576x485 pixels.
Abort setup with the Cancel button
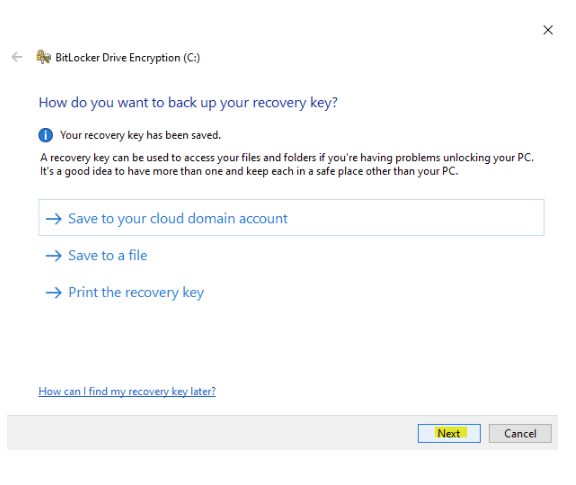point(520,434)
